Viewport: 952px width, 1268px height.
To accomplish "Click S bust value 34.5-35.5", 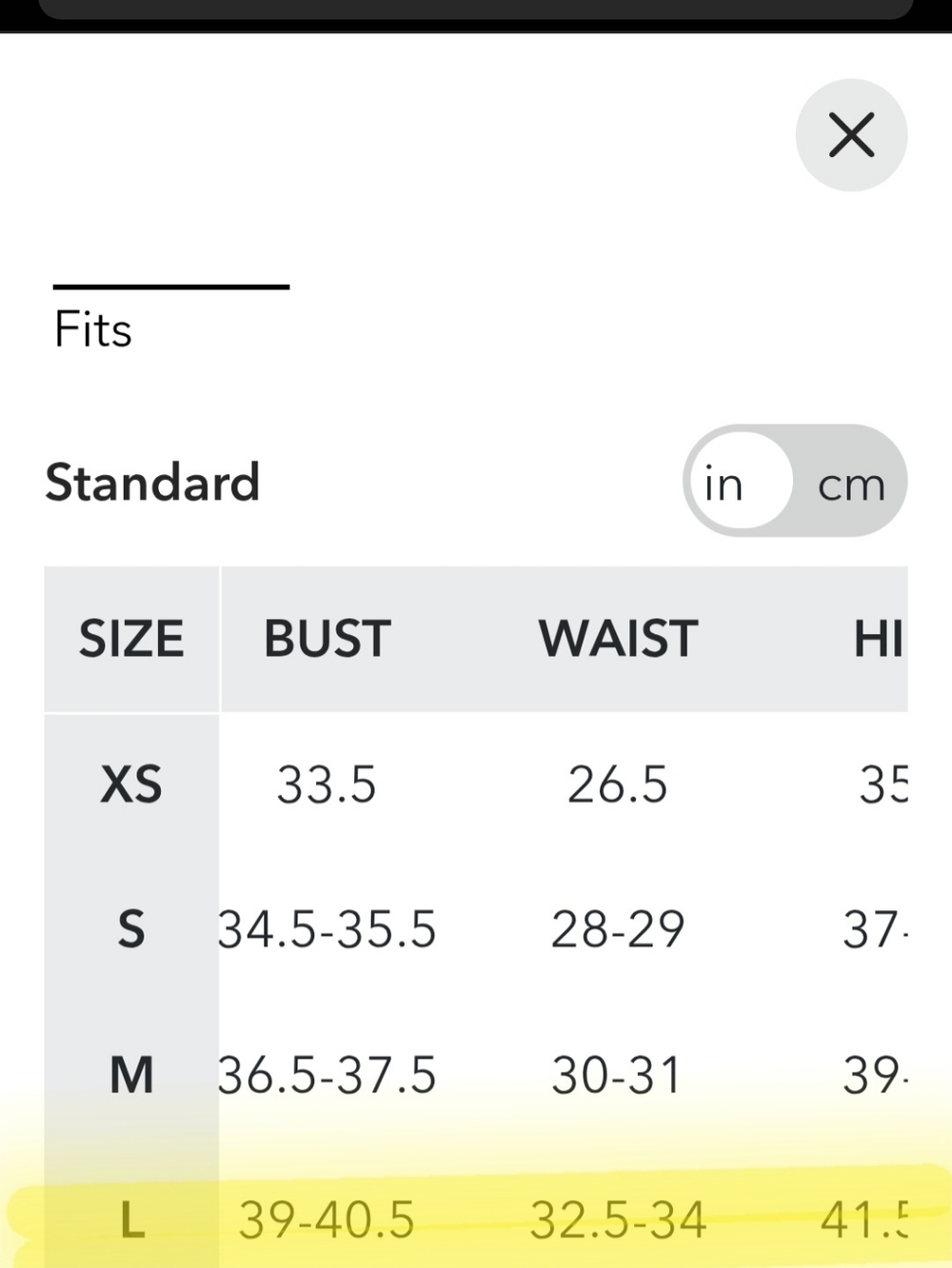I will (x=327, y=929).
